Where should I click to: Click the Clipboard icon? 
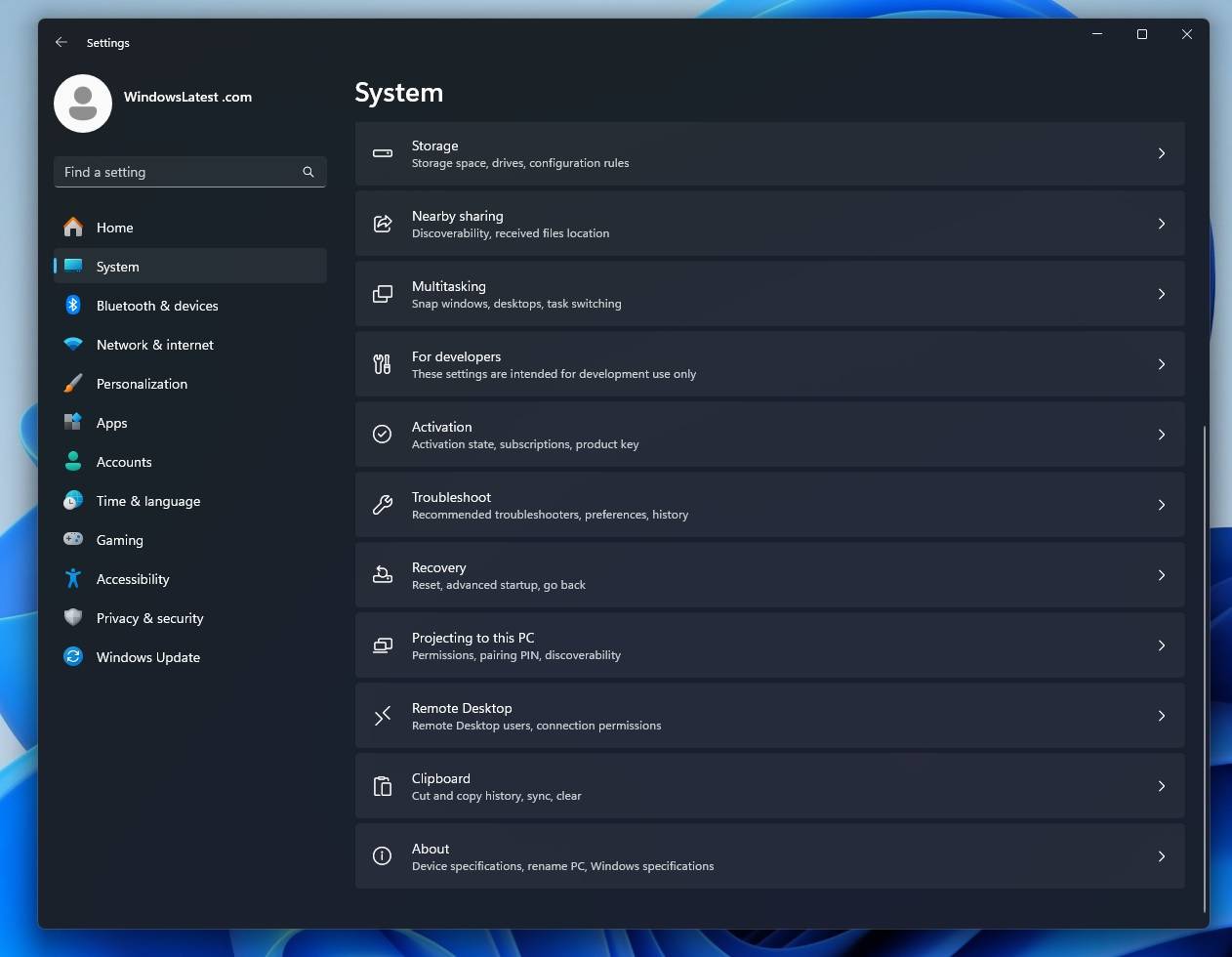382,786
